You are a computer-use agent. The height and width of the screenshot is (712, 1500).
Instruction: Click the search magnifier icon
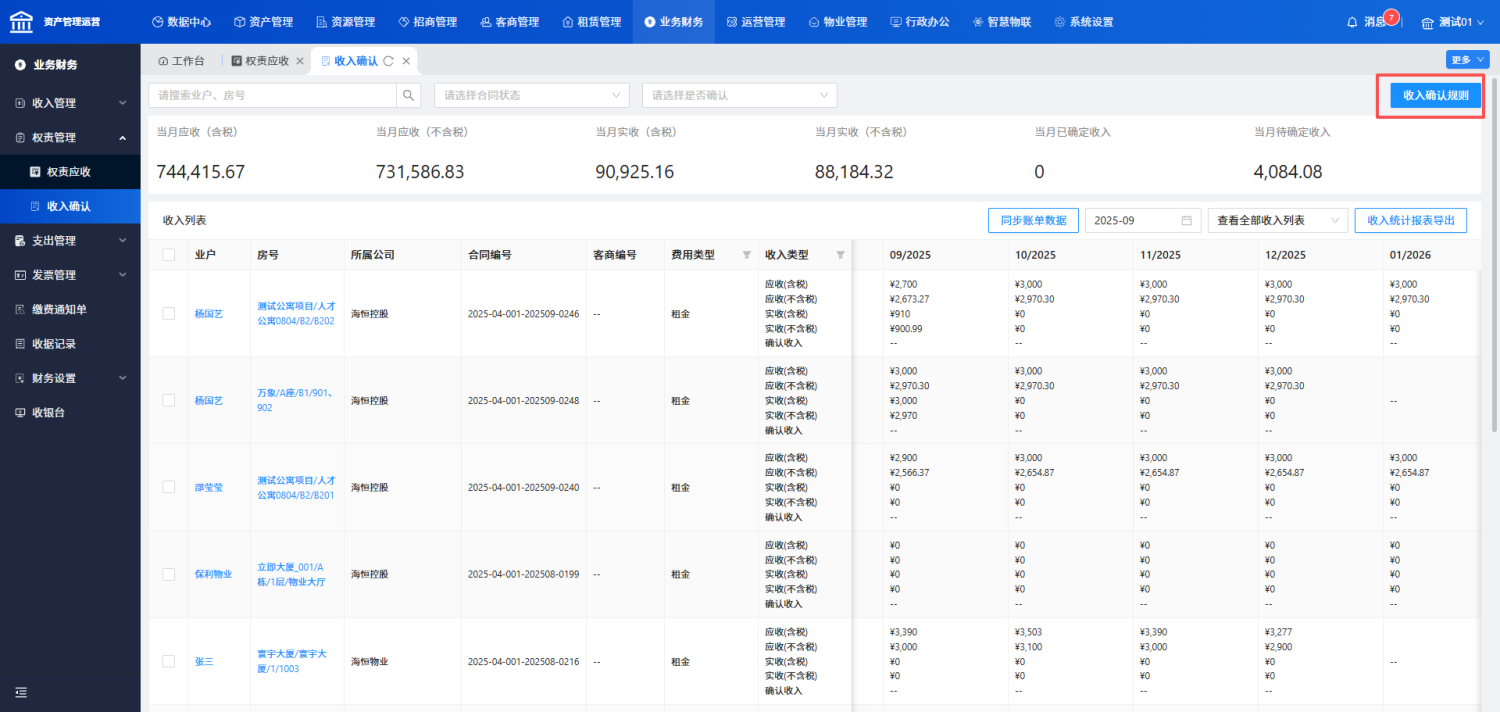(x=408, y=95)
